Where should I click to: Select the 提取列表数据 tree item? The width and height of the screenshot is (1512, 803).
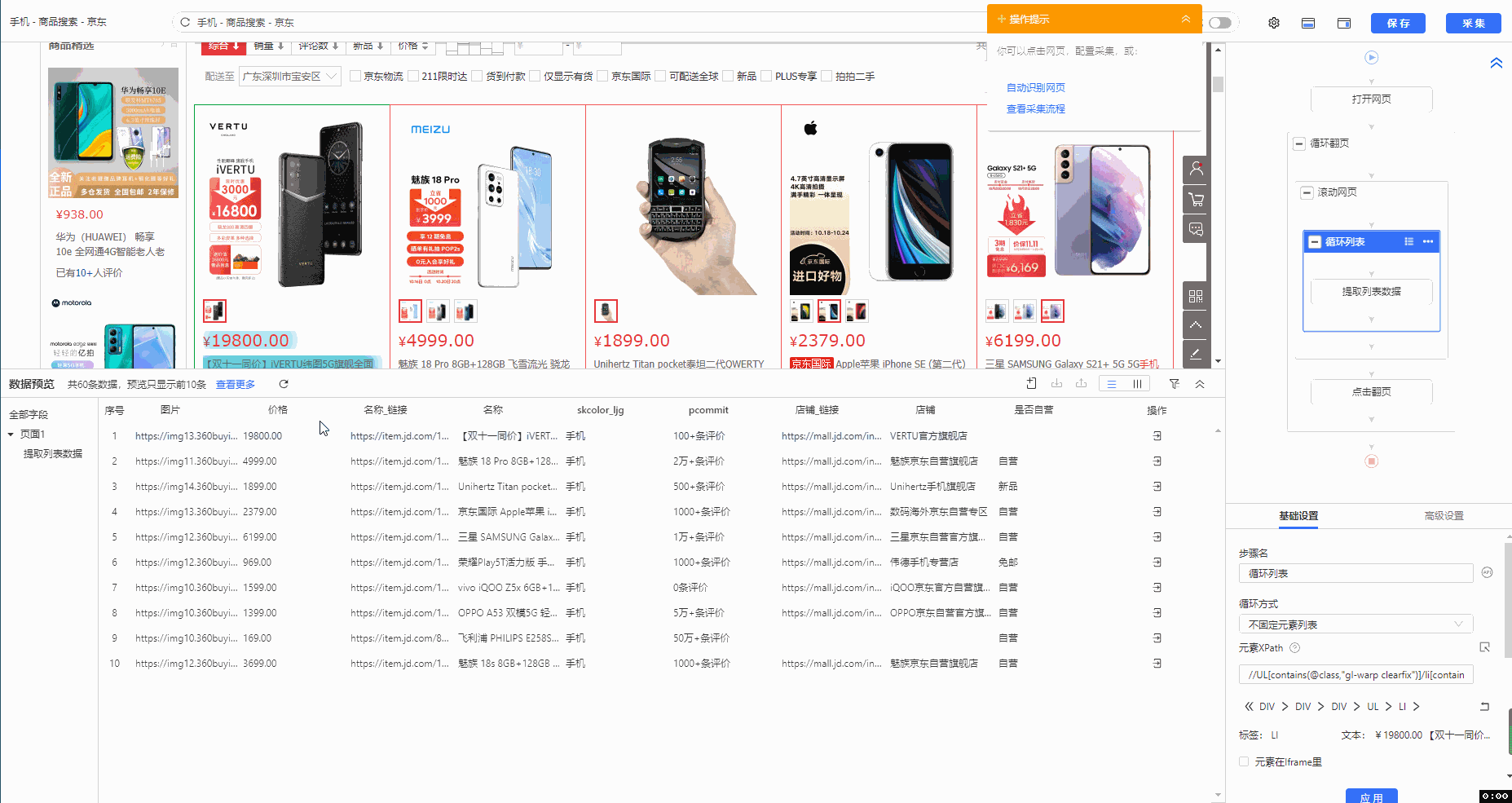tap(53, 454)
